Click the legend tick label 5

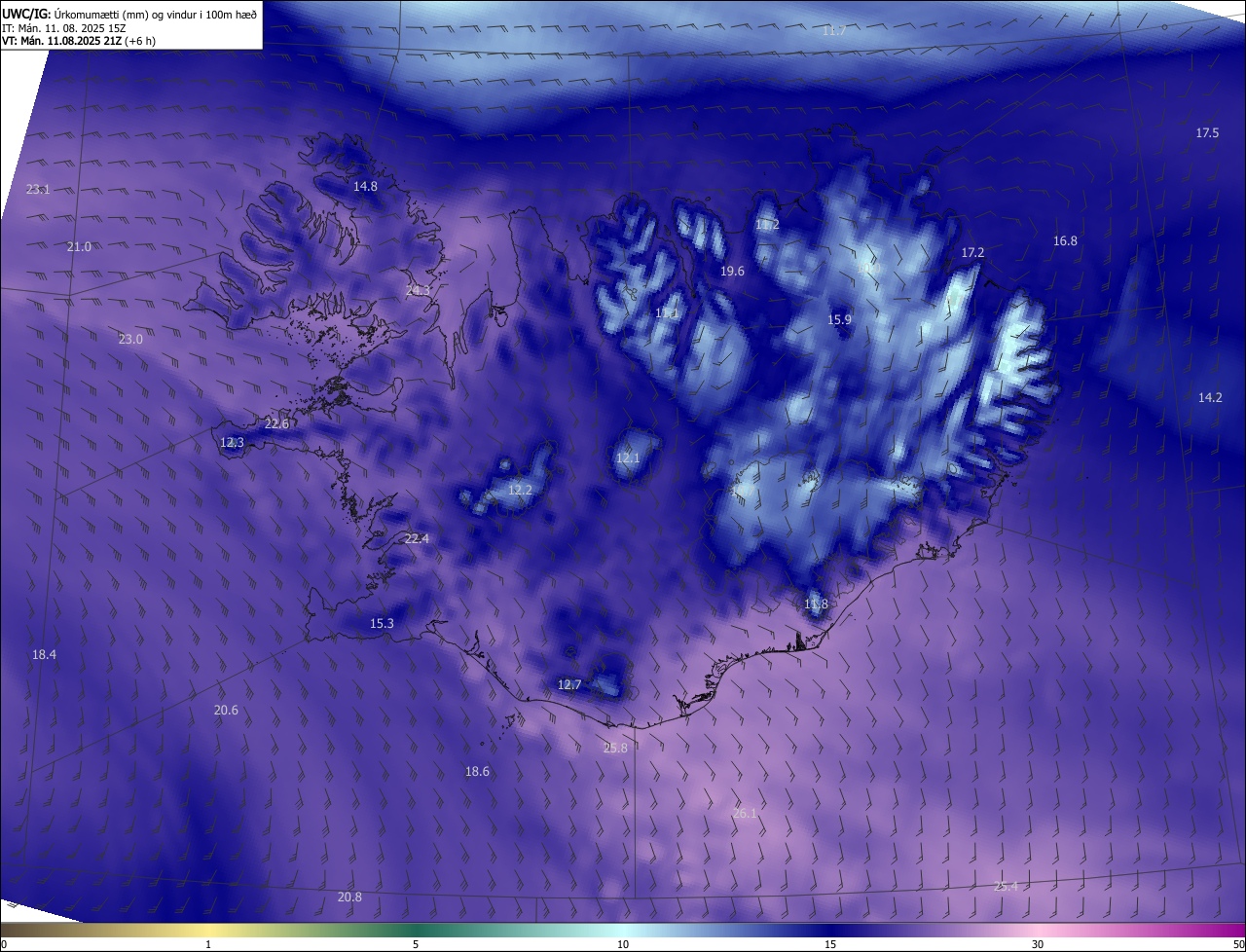click(416, 944)
